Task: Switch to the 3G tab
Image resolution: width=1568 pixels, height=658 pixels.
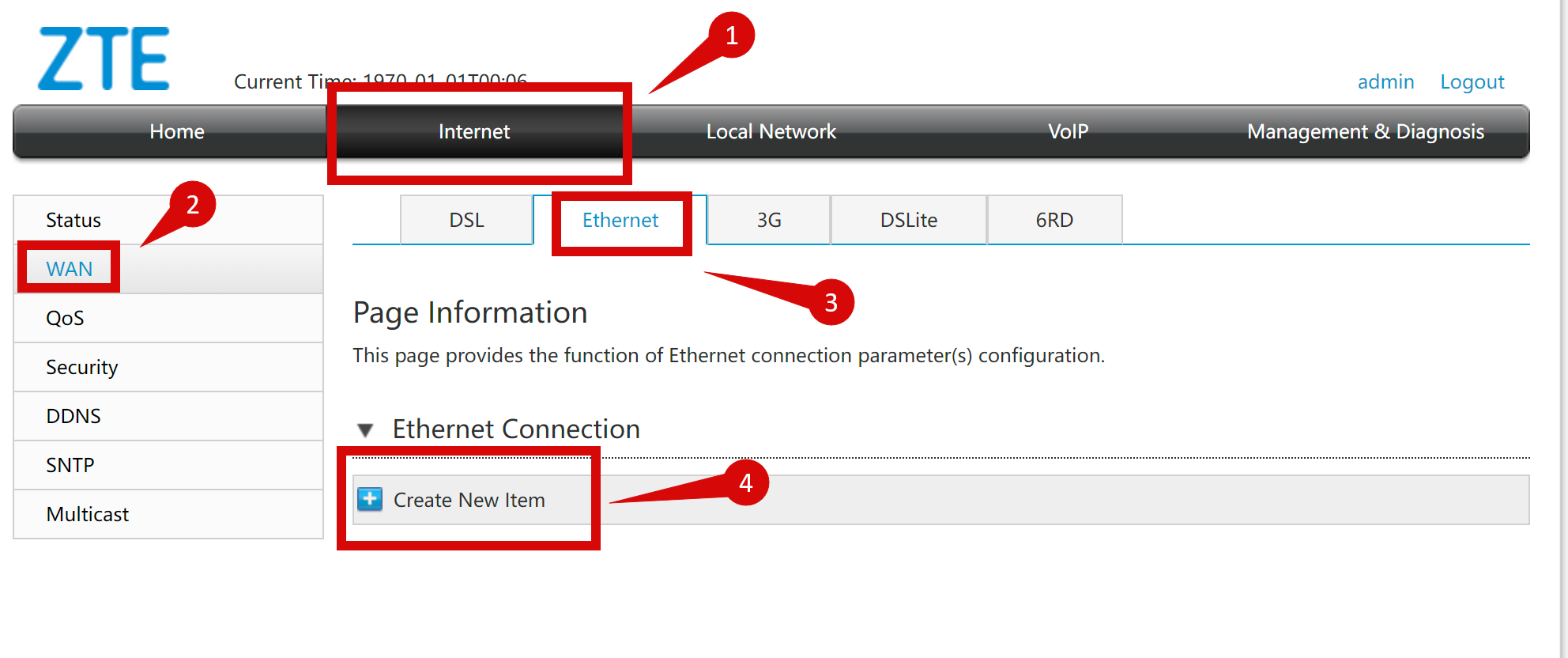Action: pos(769,220)
